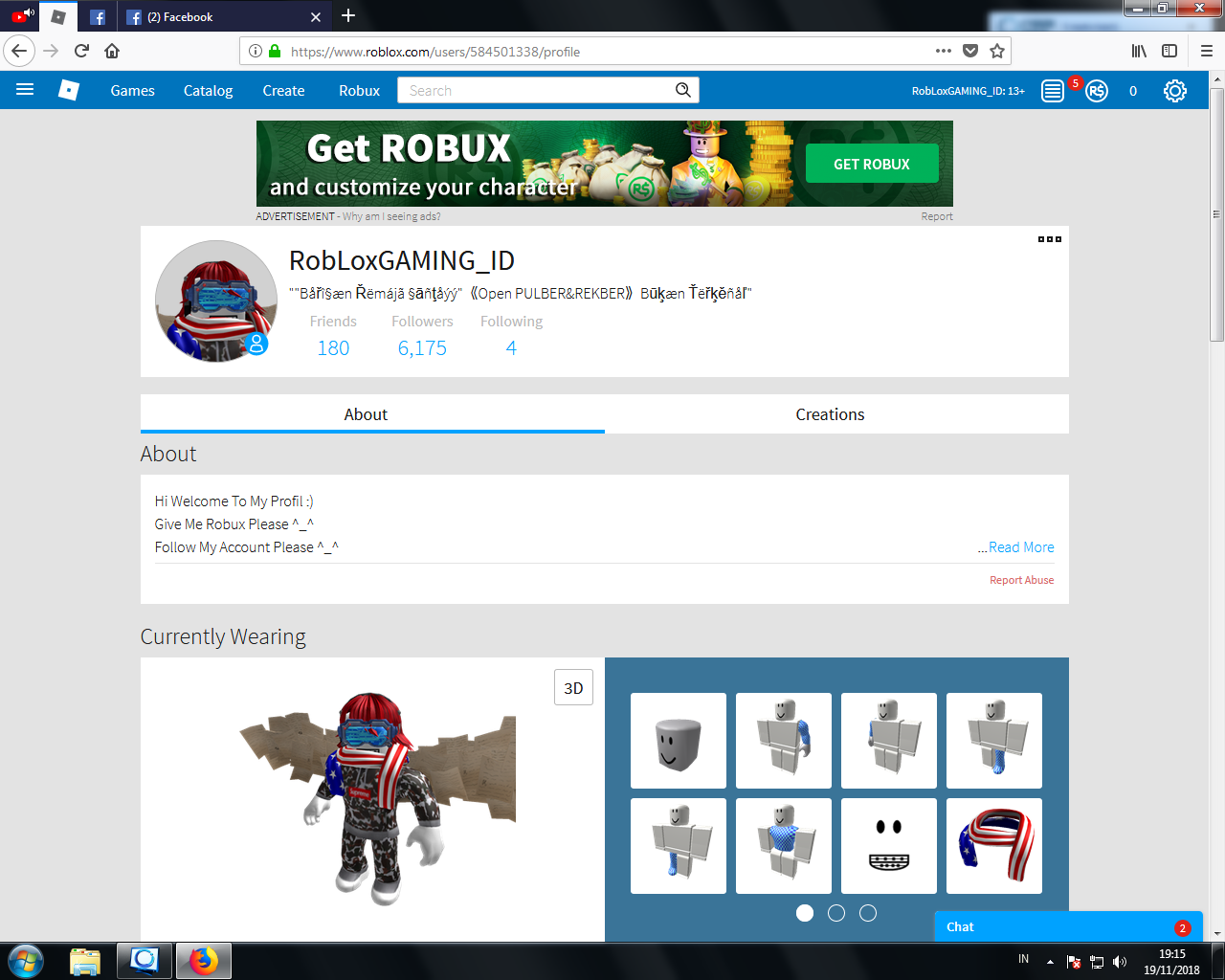
Task: Switch to the pinned Facebook tab
Action: pyautogui.click(x=97, y=16)
